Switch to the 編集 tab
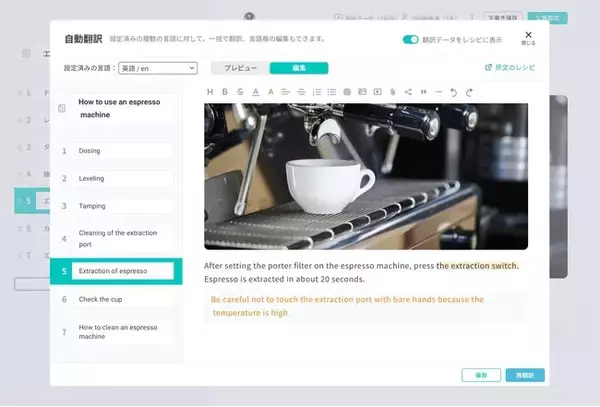Viewport: 600px width, 407px height. point(299,68)
